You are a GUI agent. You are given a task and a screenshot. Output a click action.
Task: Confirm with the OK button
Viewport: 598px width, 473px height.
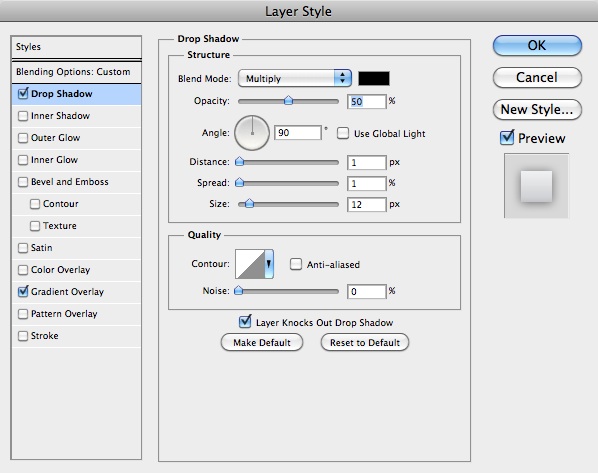[537, 45]
